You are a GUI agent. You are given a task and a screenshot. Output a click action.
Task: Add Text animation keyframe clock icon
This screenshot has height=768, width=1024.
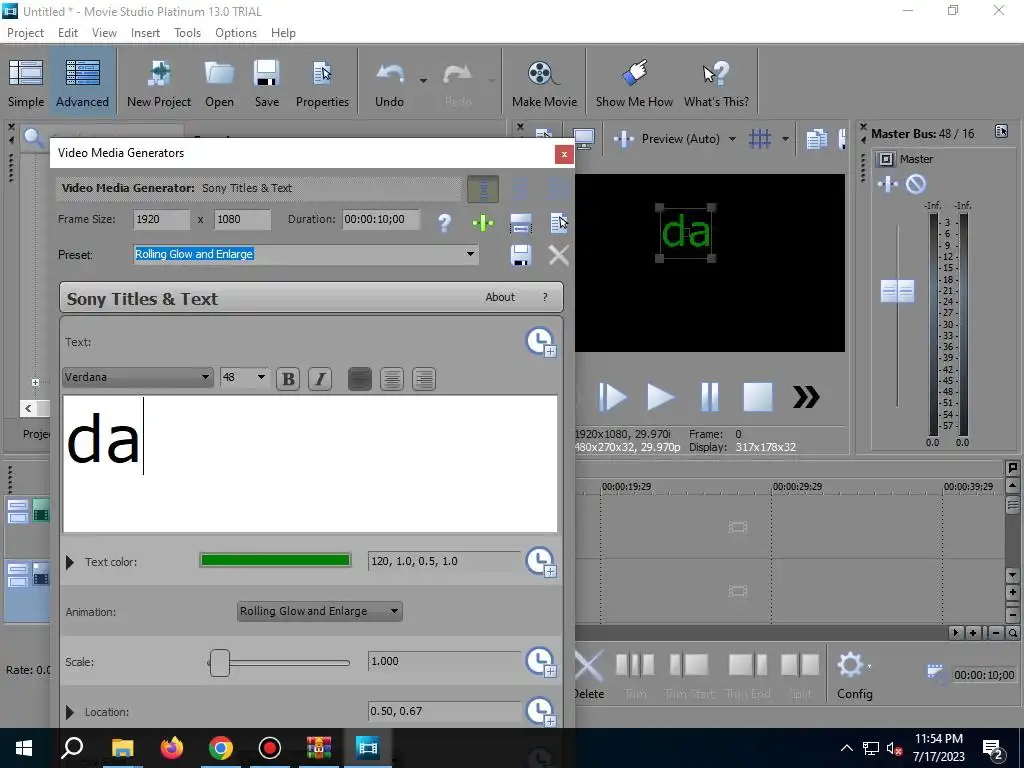point(541,342)
